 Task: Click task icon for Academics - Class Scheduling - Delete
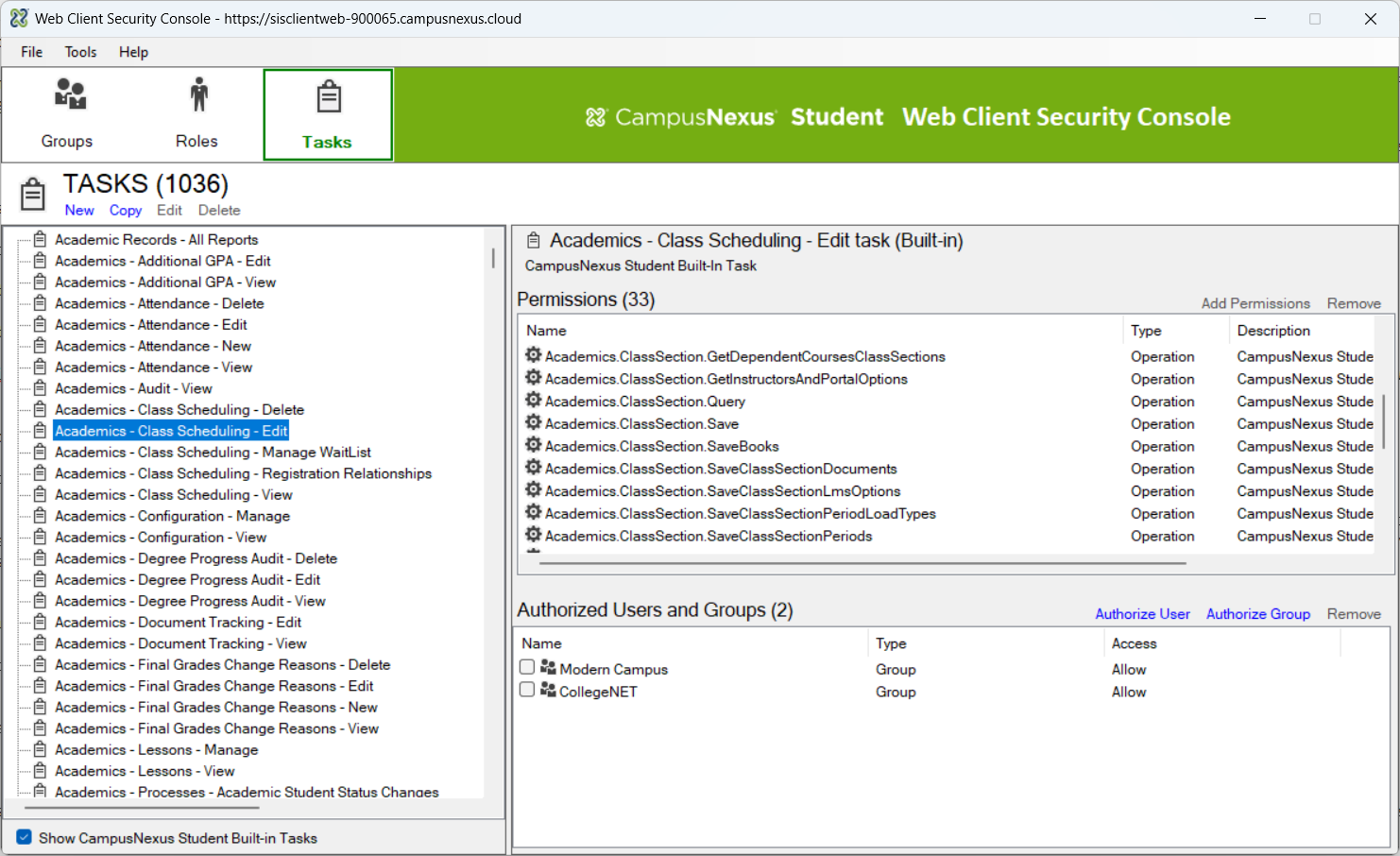pos(40,409)
